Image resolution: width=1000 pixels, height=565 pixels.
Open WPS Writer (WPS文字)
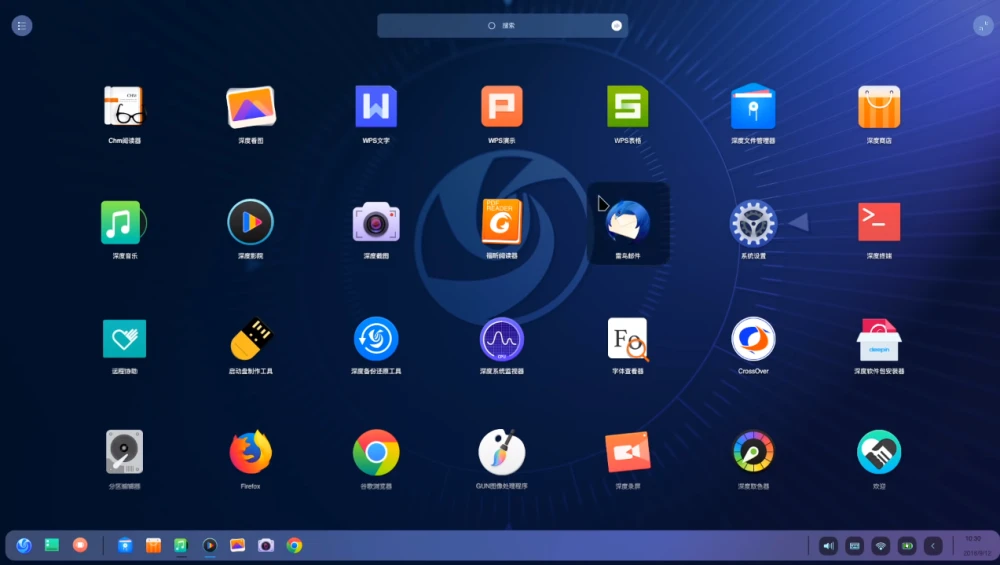[376, 106]
